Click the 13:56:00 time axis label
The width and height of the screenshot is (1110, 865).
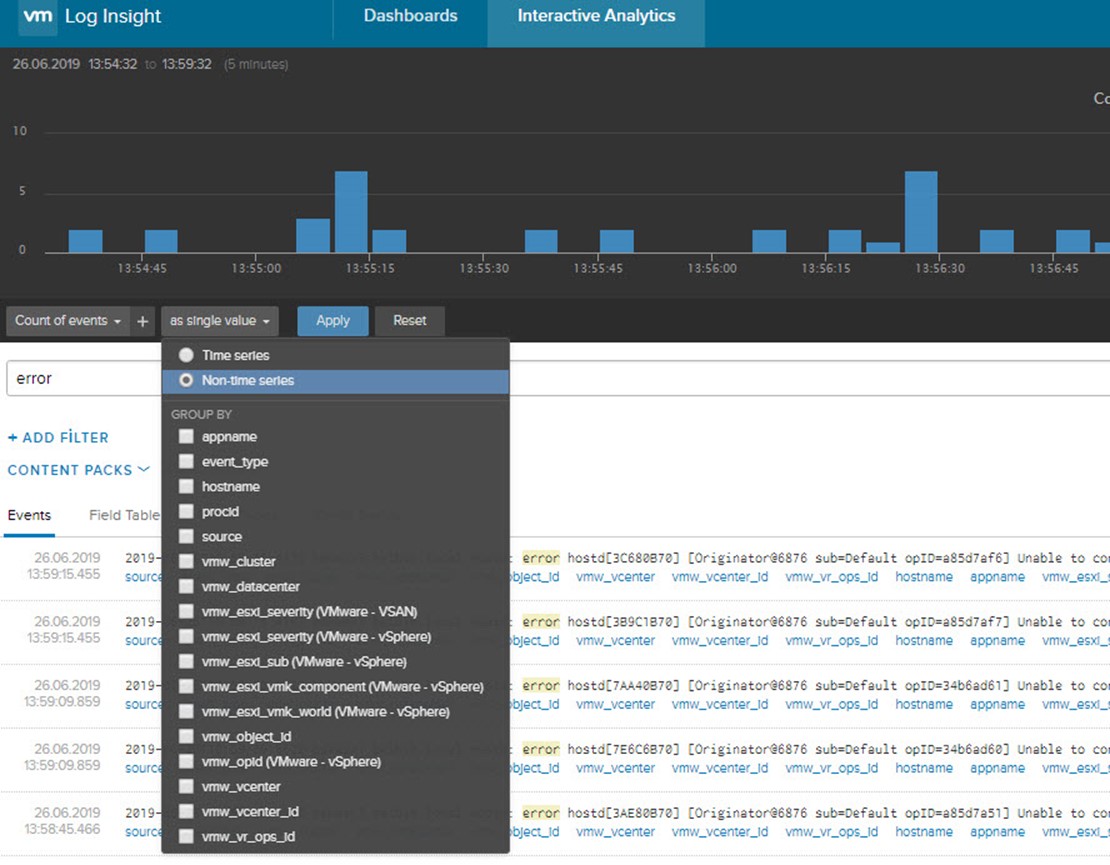[712, 268]
